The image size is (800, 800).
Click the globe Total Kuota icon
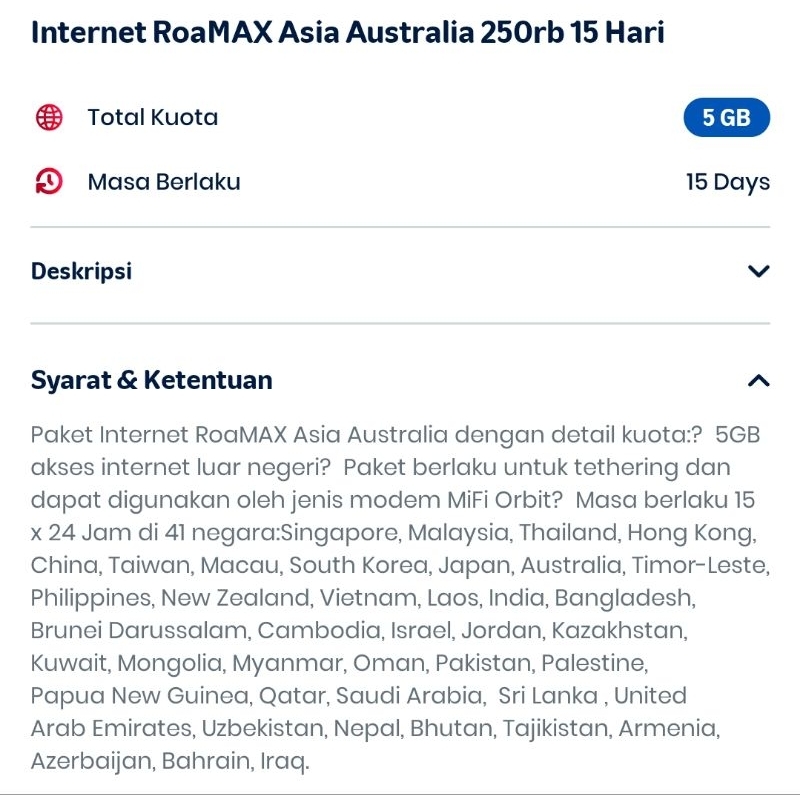coord(48,117)
